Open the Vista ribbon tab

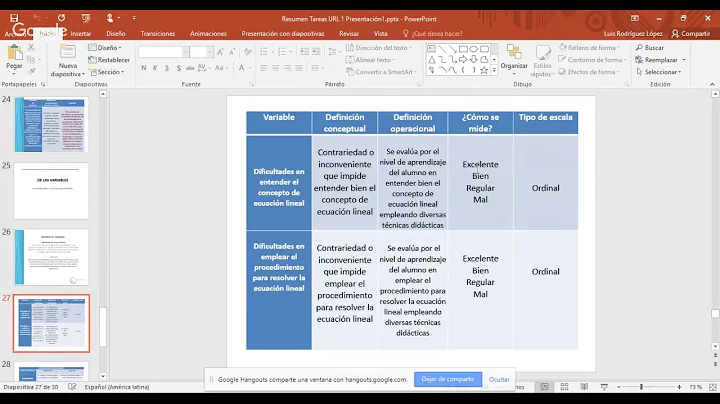point(380,34)
